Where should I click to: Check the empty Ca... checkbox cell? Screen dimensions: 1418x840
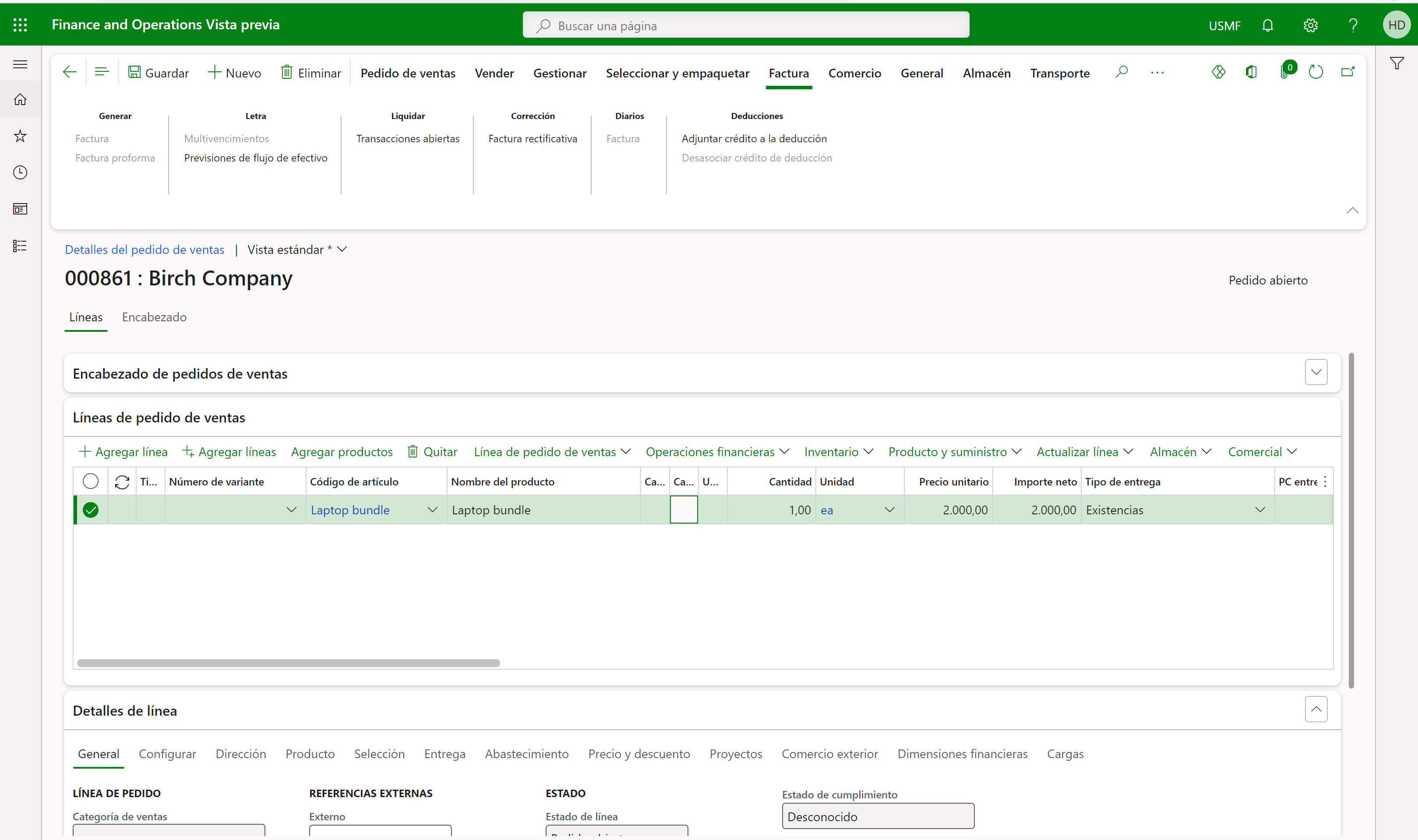(x=684, y=510)
